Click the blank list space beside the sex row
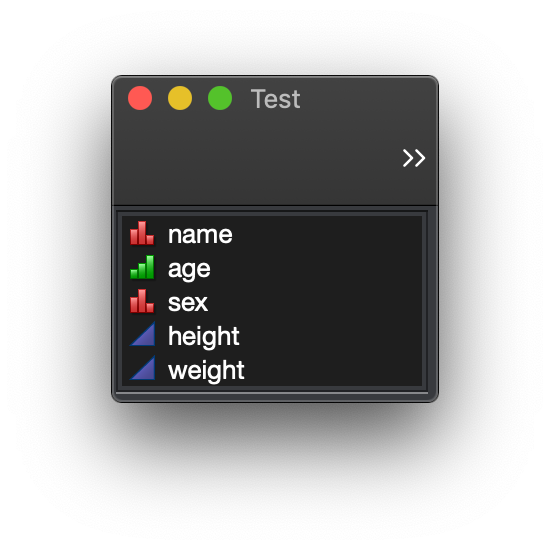 [316, 302]
